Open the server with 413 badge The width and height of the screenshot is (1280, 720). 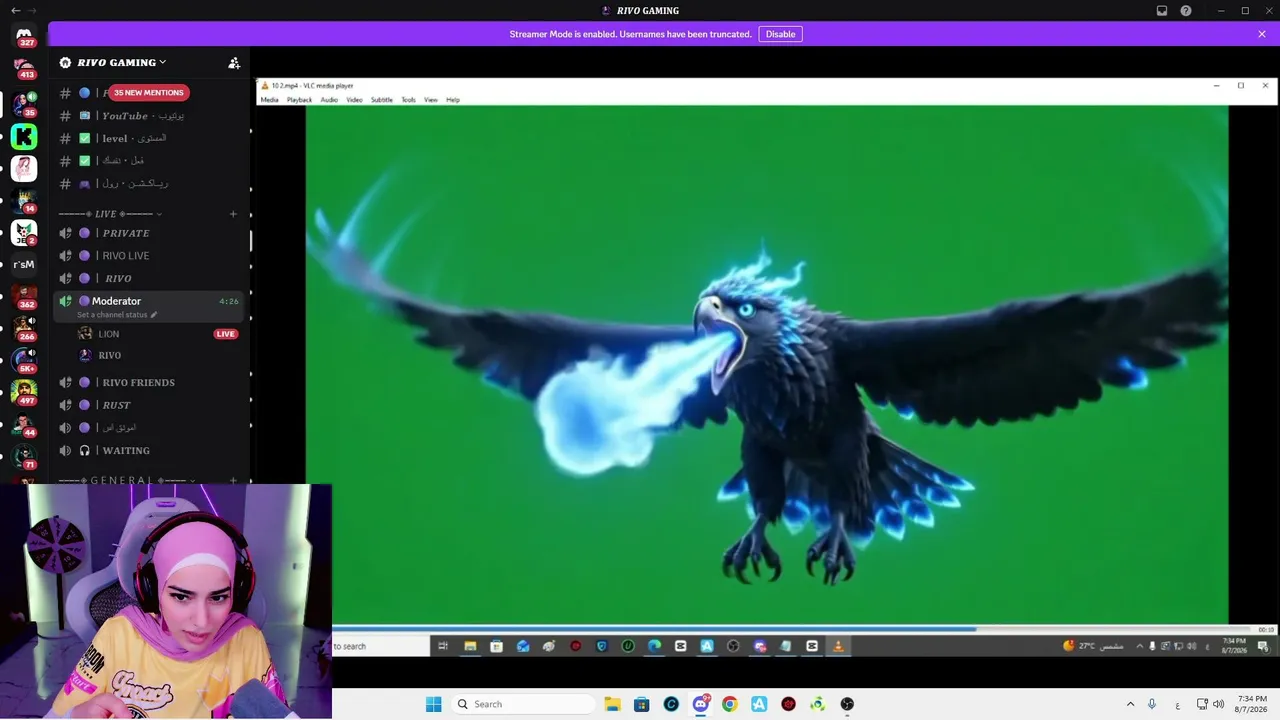click(24, 68)
